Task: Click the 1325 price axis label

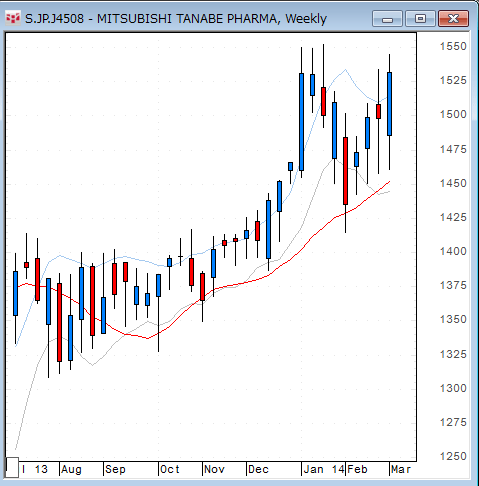Action: (453, 354)
